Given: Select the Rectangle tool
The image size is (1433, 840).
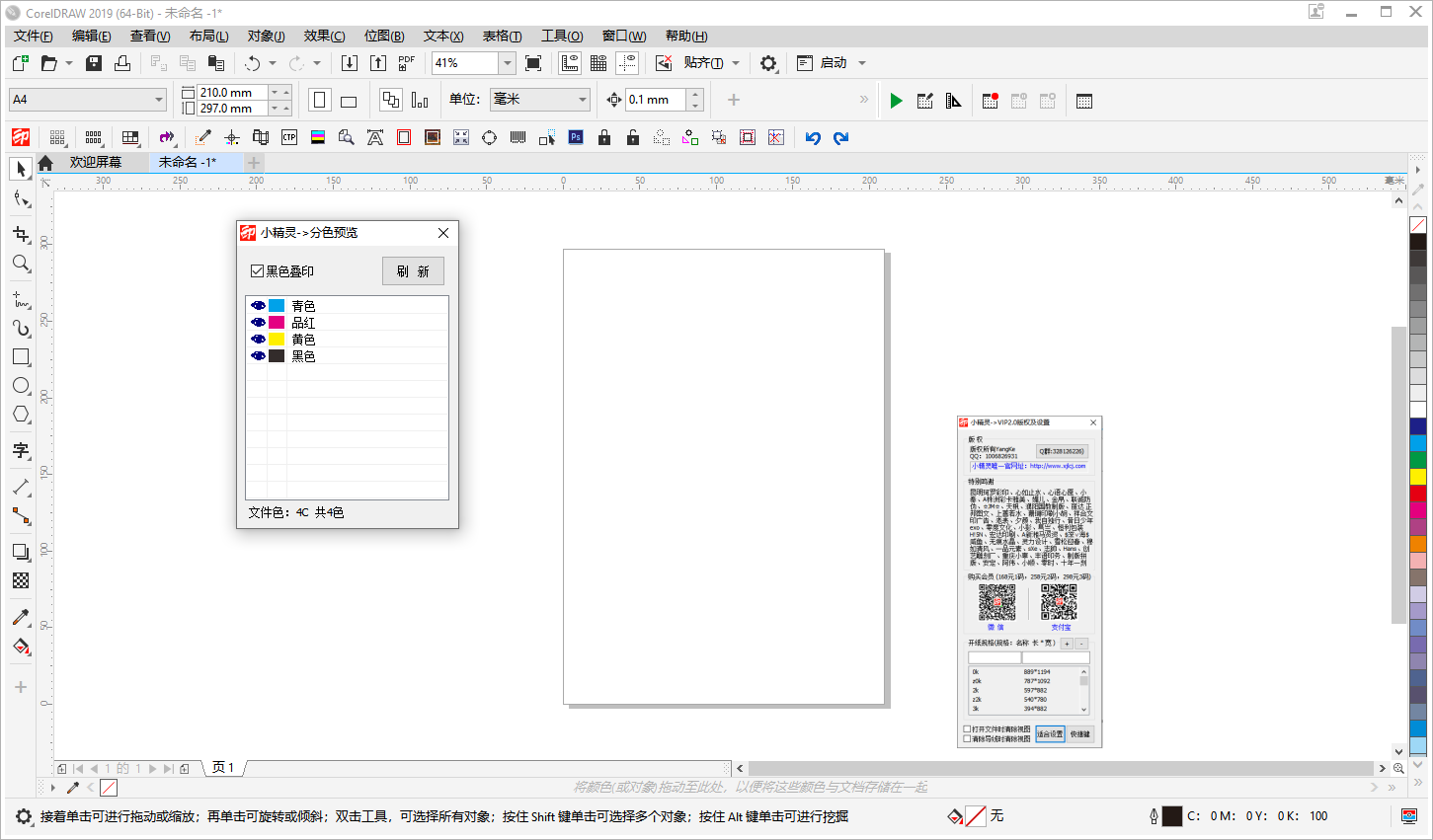Looking at the screenshot, I should [21, 356].
